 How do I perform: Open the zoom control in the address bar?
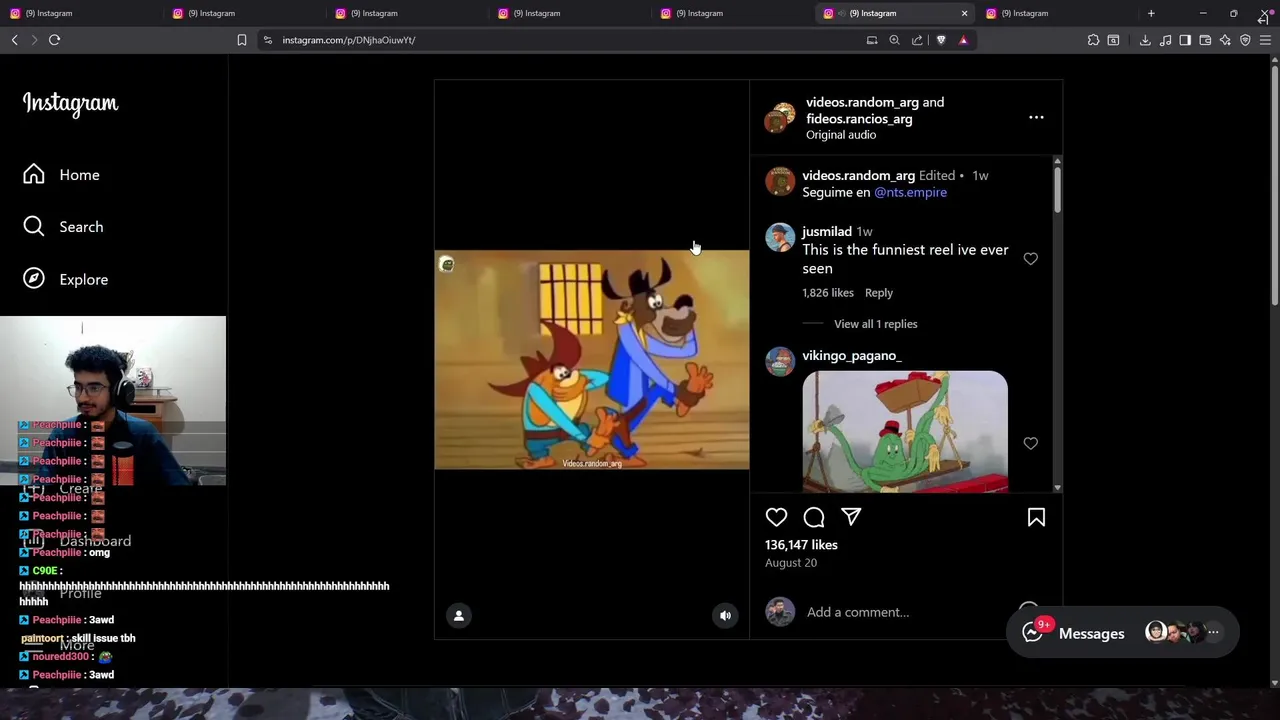pos(894,40)
